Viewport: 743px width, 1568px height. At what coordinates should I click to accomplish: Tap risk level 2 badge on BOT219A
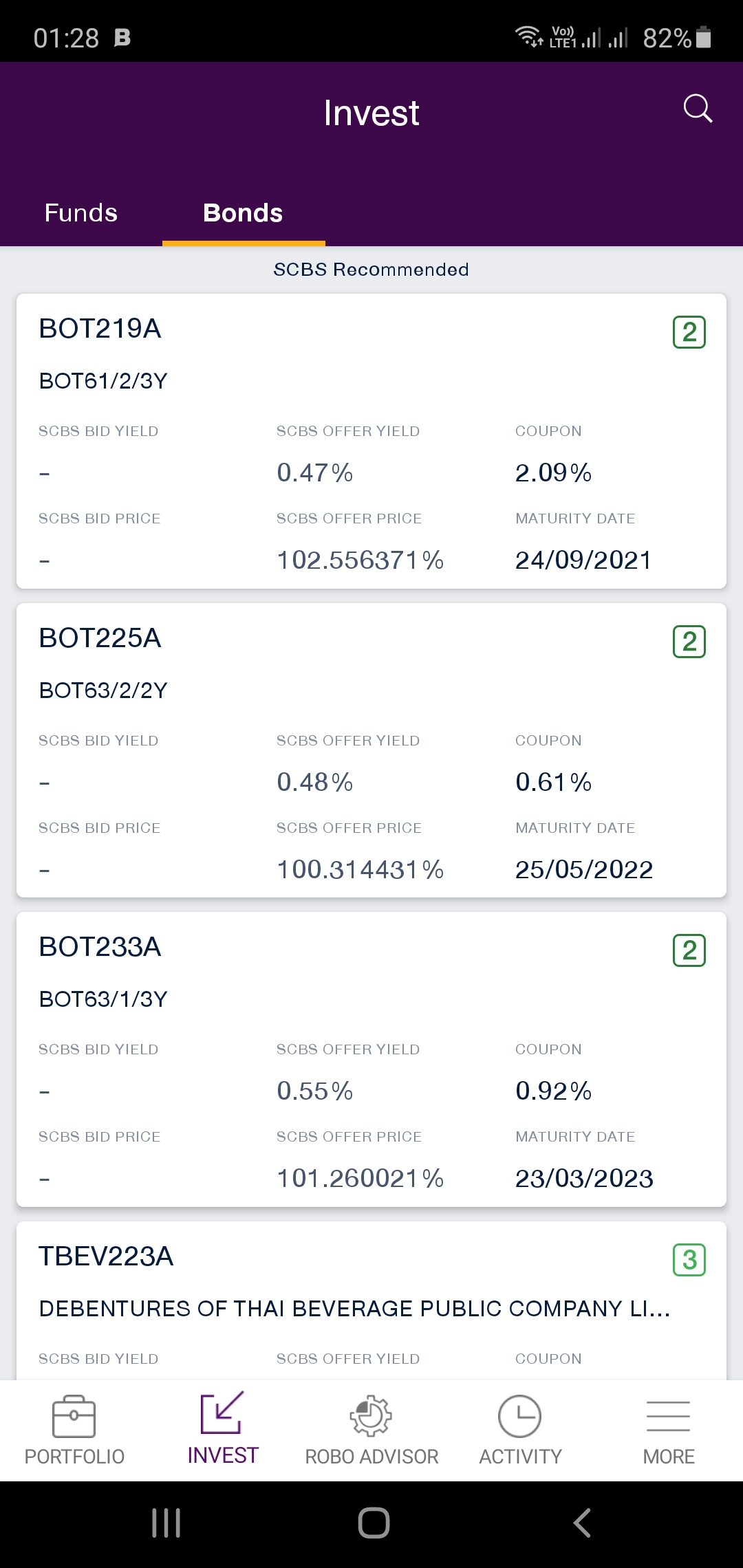pyautogui.click(x=689, y=332)
